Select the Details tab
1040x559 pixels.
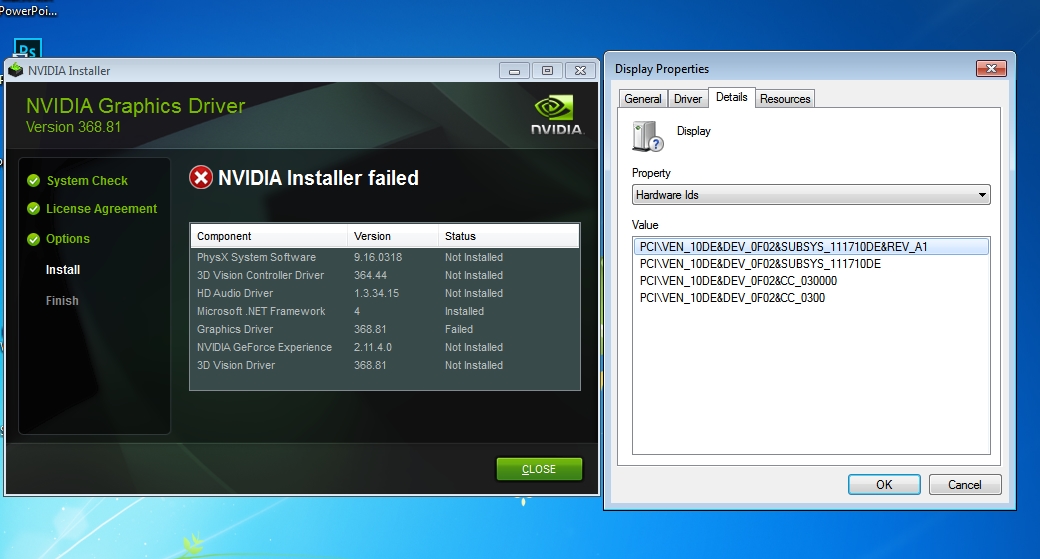pyautogui.click(x=732, y=97)
